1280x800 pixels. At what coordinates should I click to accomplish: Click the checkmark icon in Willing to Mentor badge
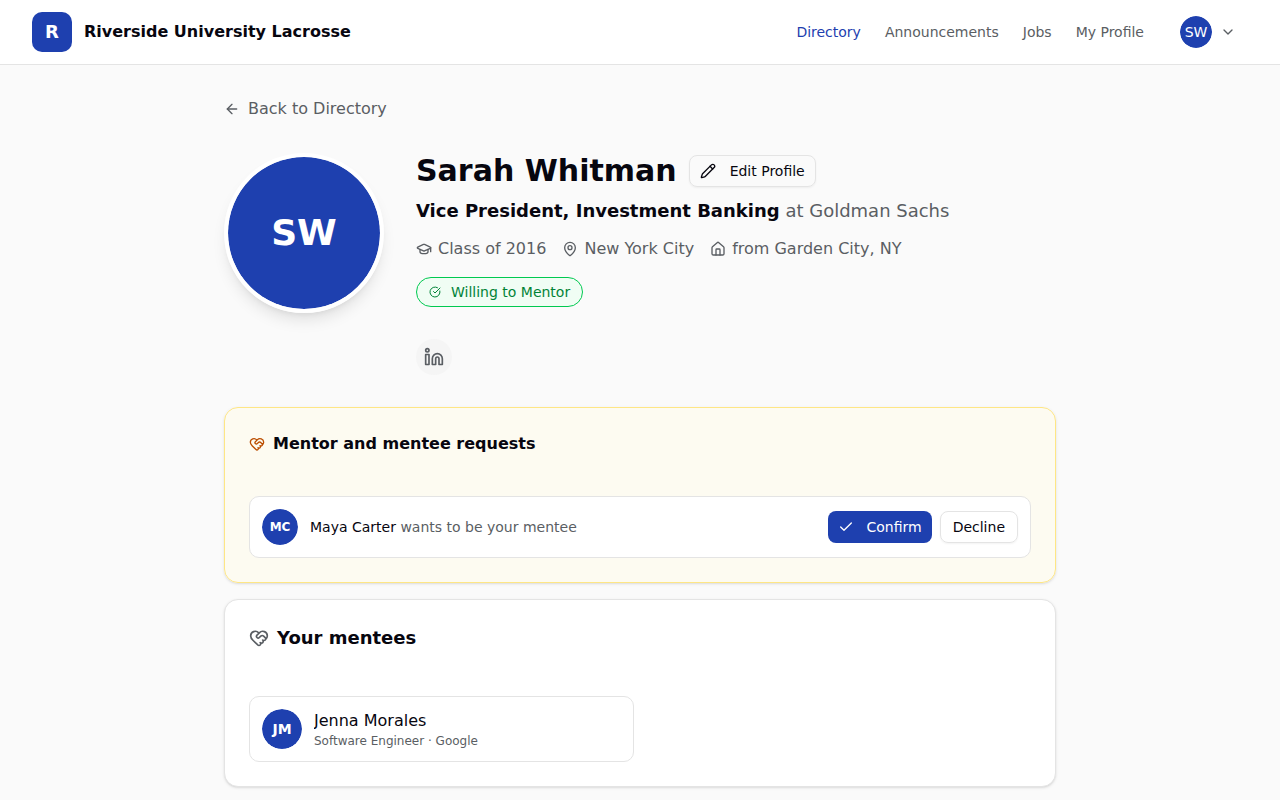pos(435,292)
